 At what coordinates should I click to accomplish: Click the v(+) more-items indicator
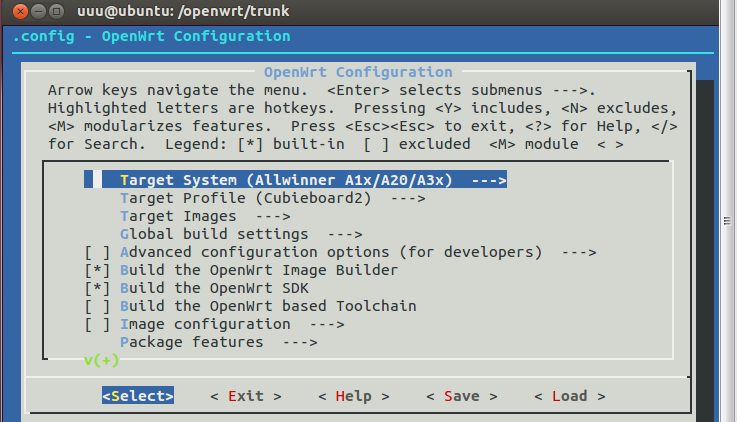[x=102, y=360]
